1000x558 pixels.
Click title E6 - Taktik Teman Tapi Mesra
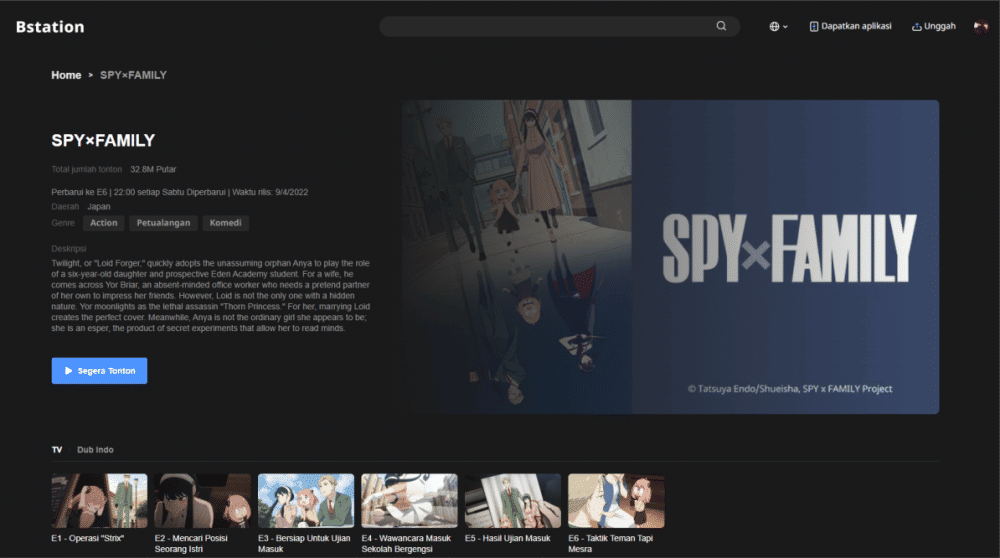610,543
